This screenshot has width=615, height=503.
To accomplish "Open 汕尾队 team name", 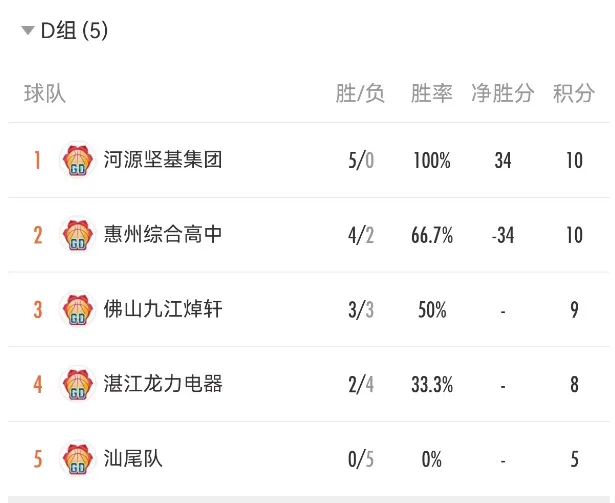I will point(133,458).
